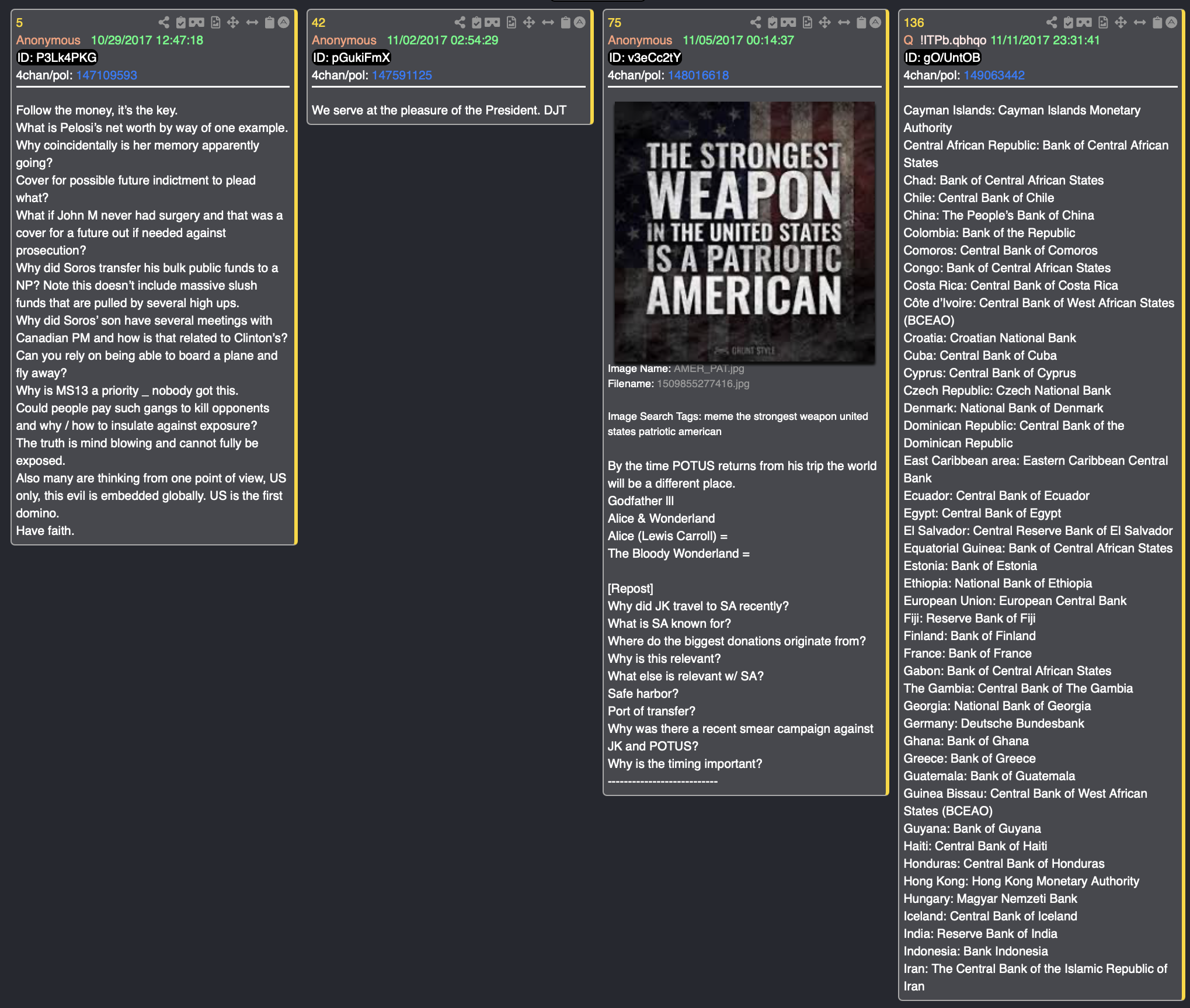Click the four-way move arrows on post 5
Image resolution: width=1190 pixels, height=1008 pixels.
[233, 23]
